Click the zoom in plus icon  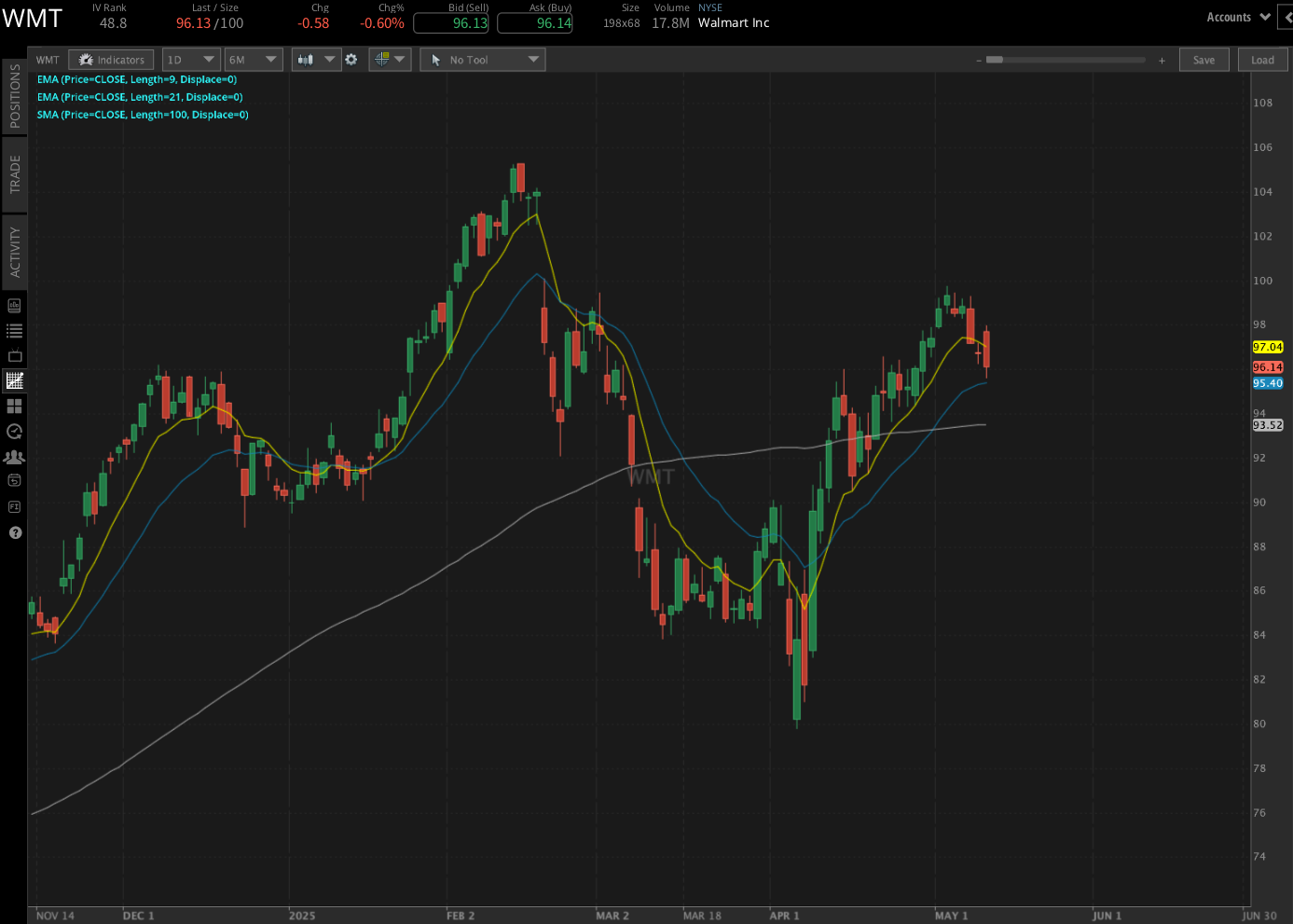[x=1162, y=61]
